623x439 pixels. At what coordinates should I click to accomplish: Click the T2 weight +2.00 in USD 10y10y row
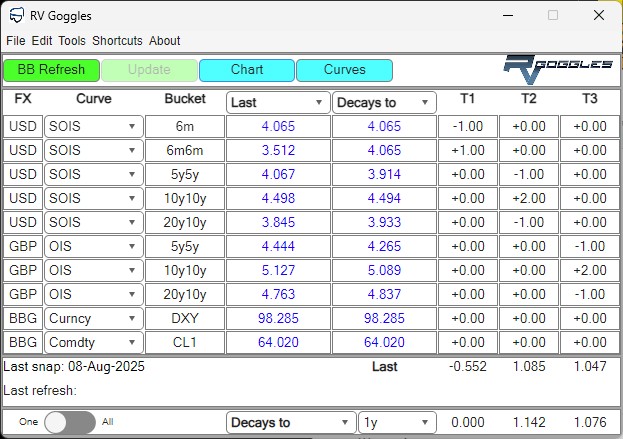point(529,199)
